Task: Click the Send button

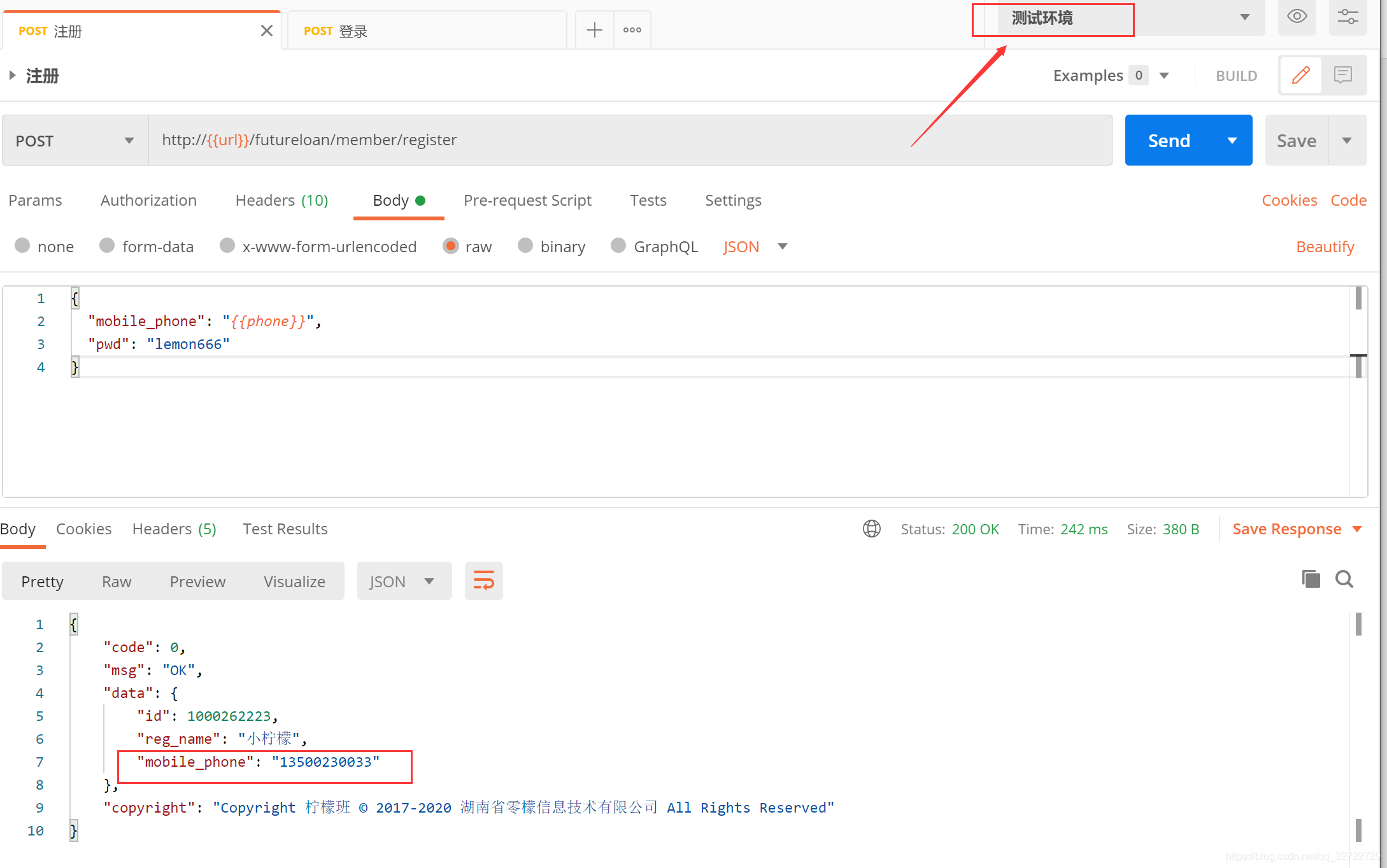Action: [1169, 140]
